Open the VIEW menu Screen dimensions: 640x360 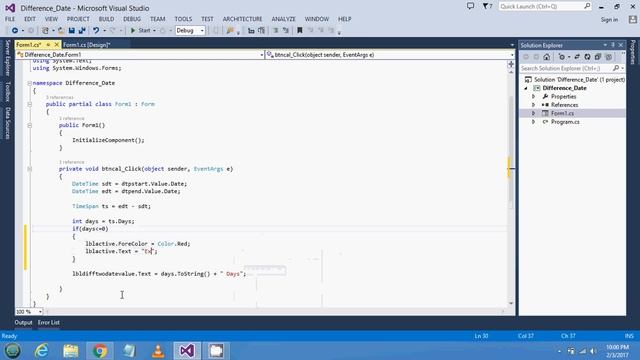click(51, 19)
